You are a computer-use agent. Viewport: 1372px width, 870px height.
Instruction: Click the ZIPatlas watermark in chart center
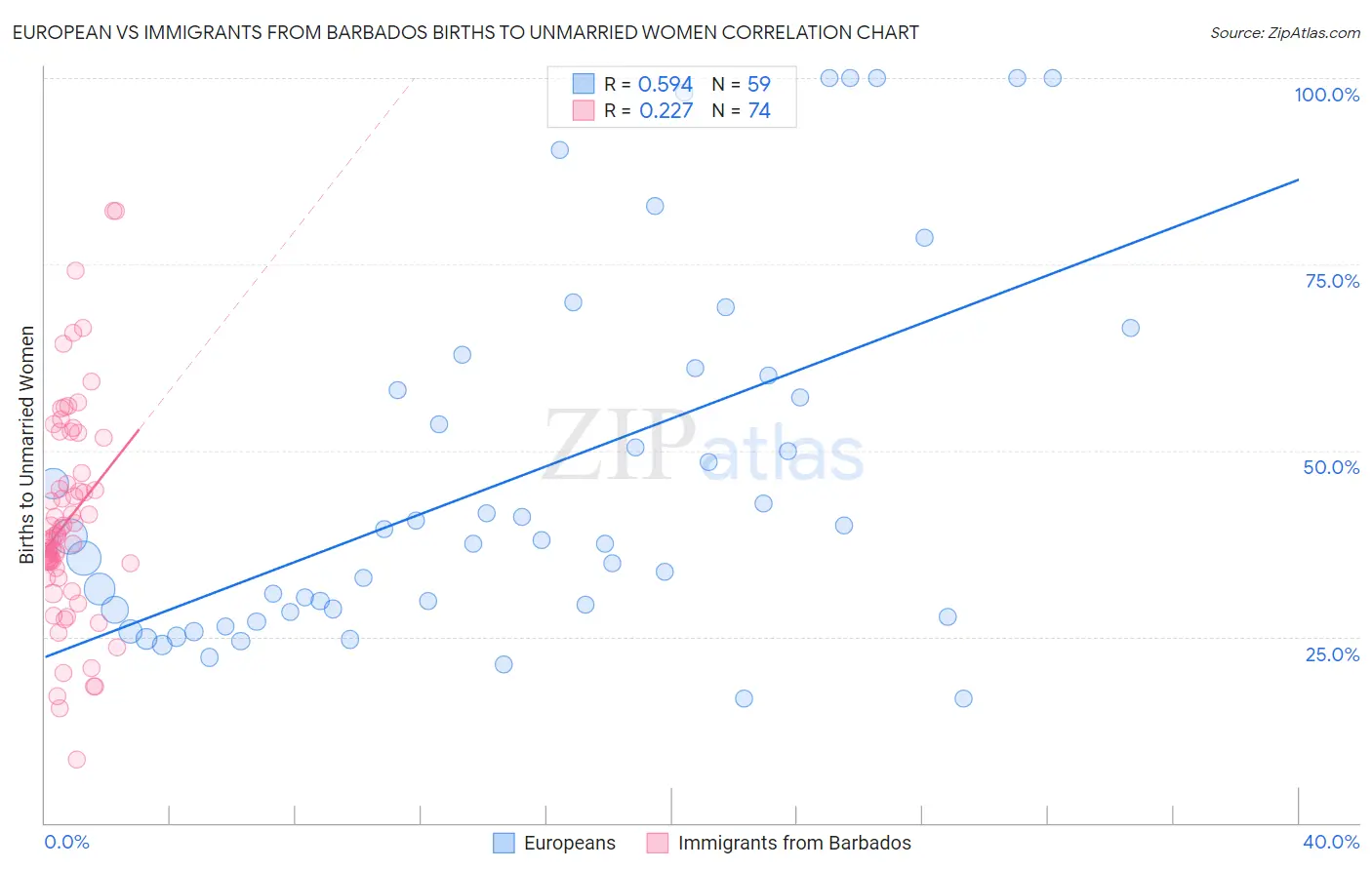[703, 447]
